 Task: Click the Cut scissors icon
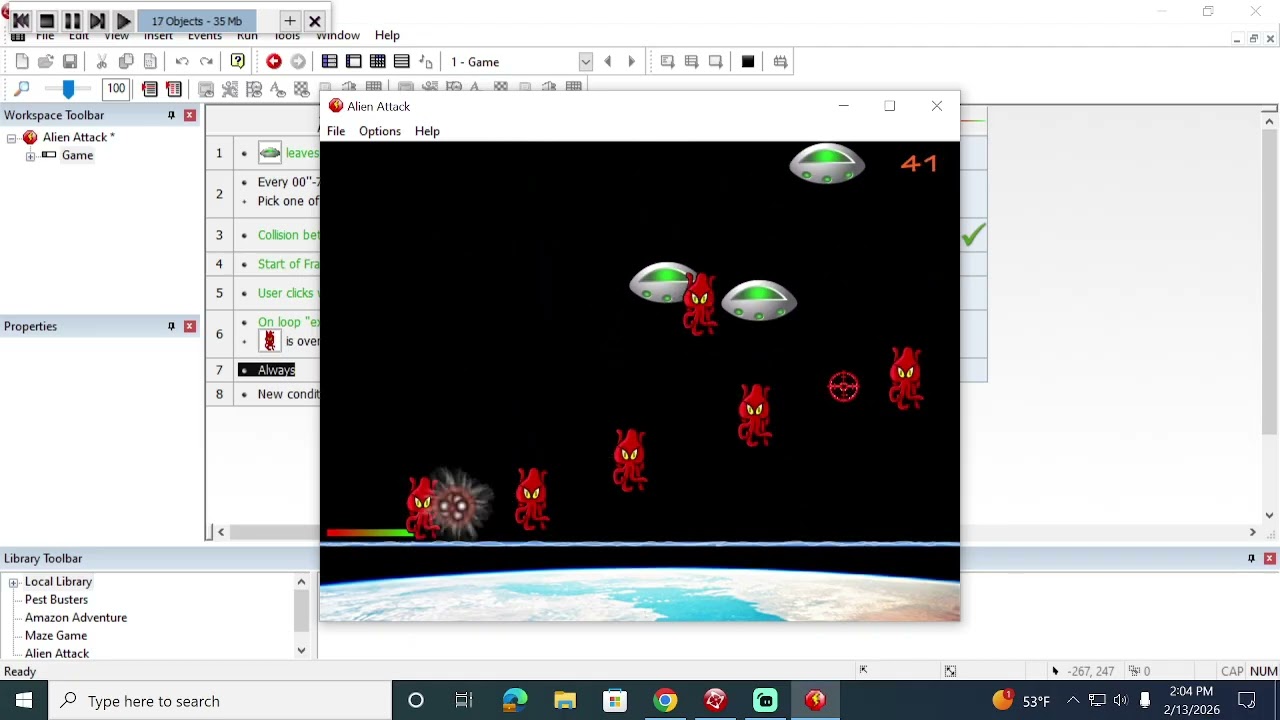(102, 62)
